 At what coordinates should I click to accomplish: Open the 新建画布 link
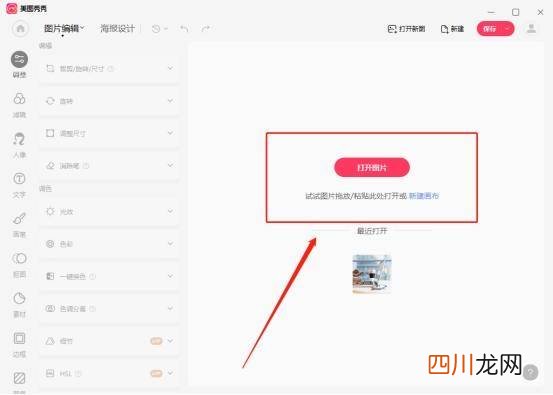[x=424, y=196]
